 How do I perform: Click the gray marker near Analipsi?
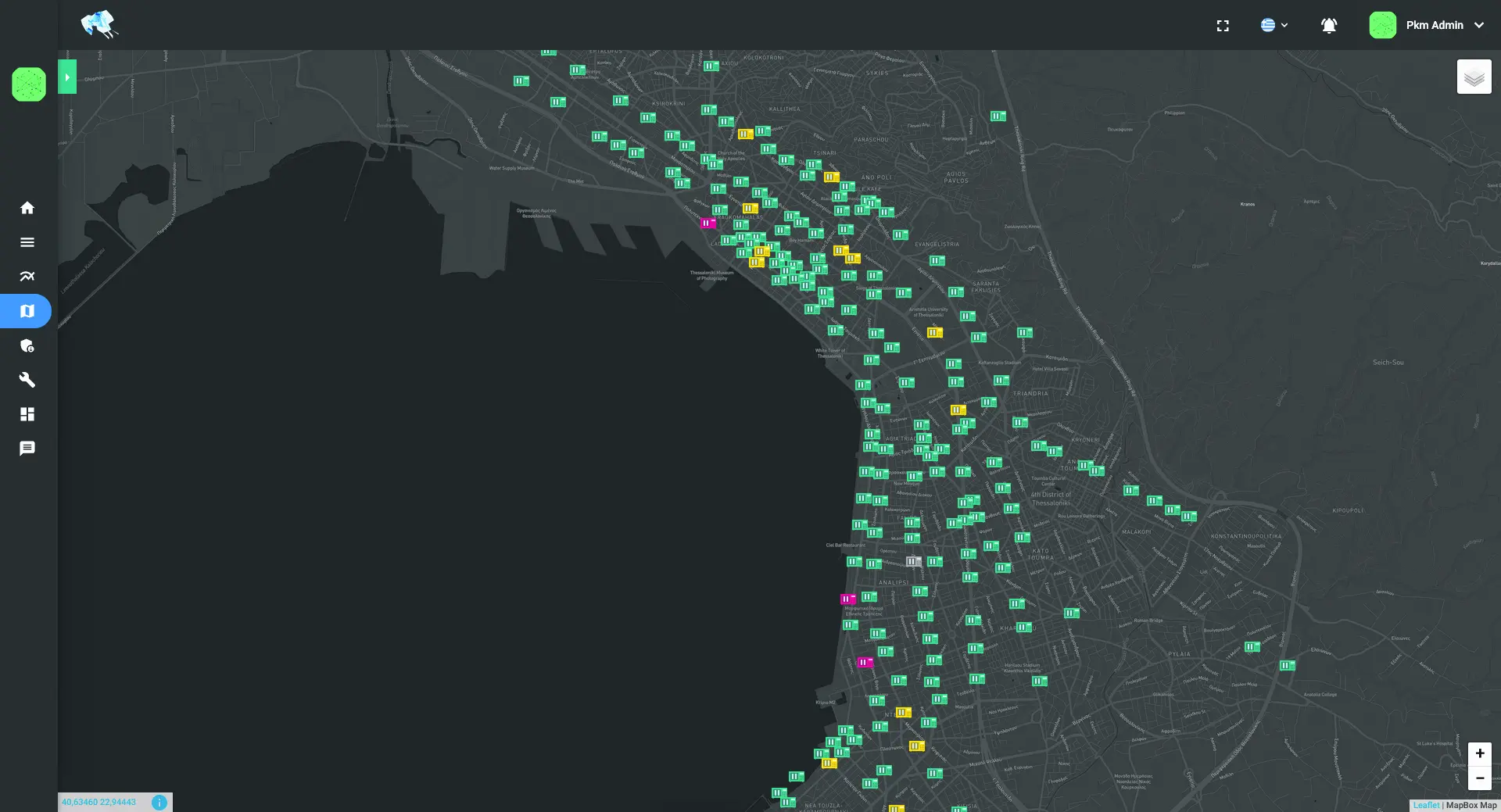click(x=913, y=562)
